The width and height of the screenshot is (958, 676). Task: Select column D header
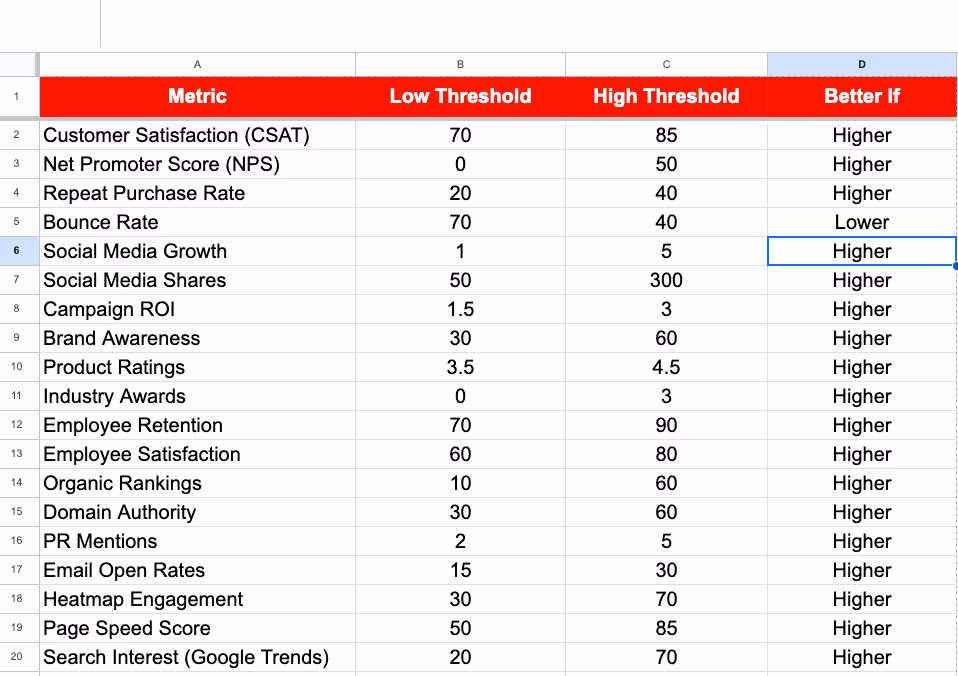coord(862,64)
